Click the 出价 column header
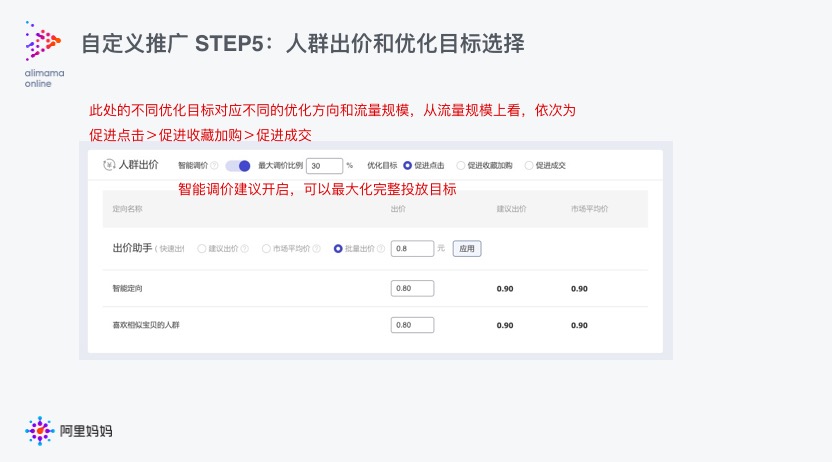This screenshot has width=832, height=462. (398, 209)
